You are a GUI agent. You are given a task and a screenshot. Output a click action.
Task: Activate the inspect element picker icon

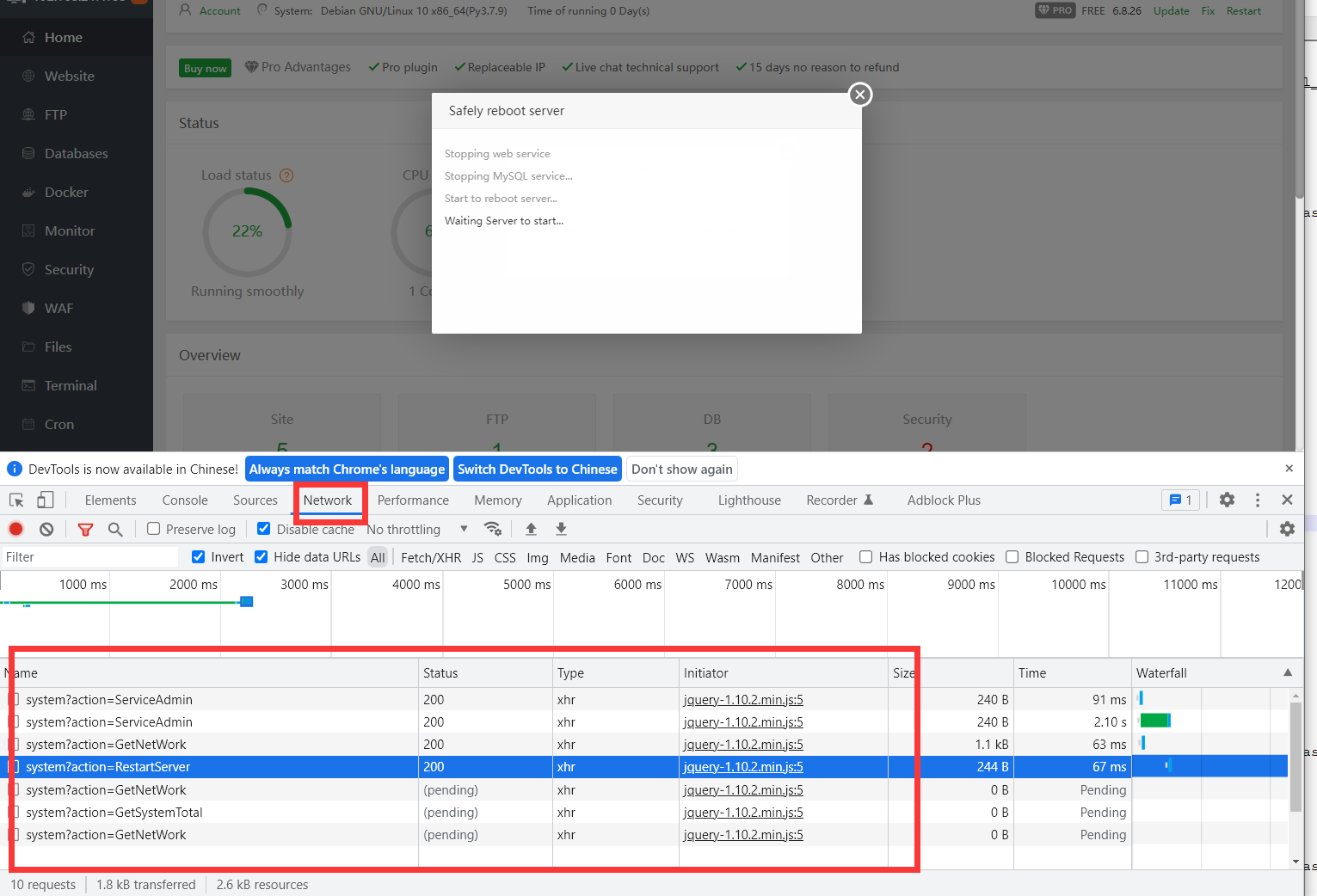(15, 500)
